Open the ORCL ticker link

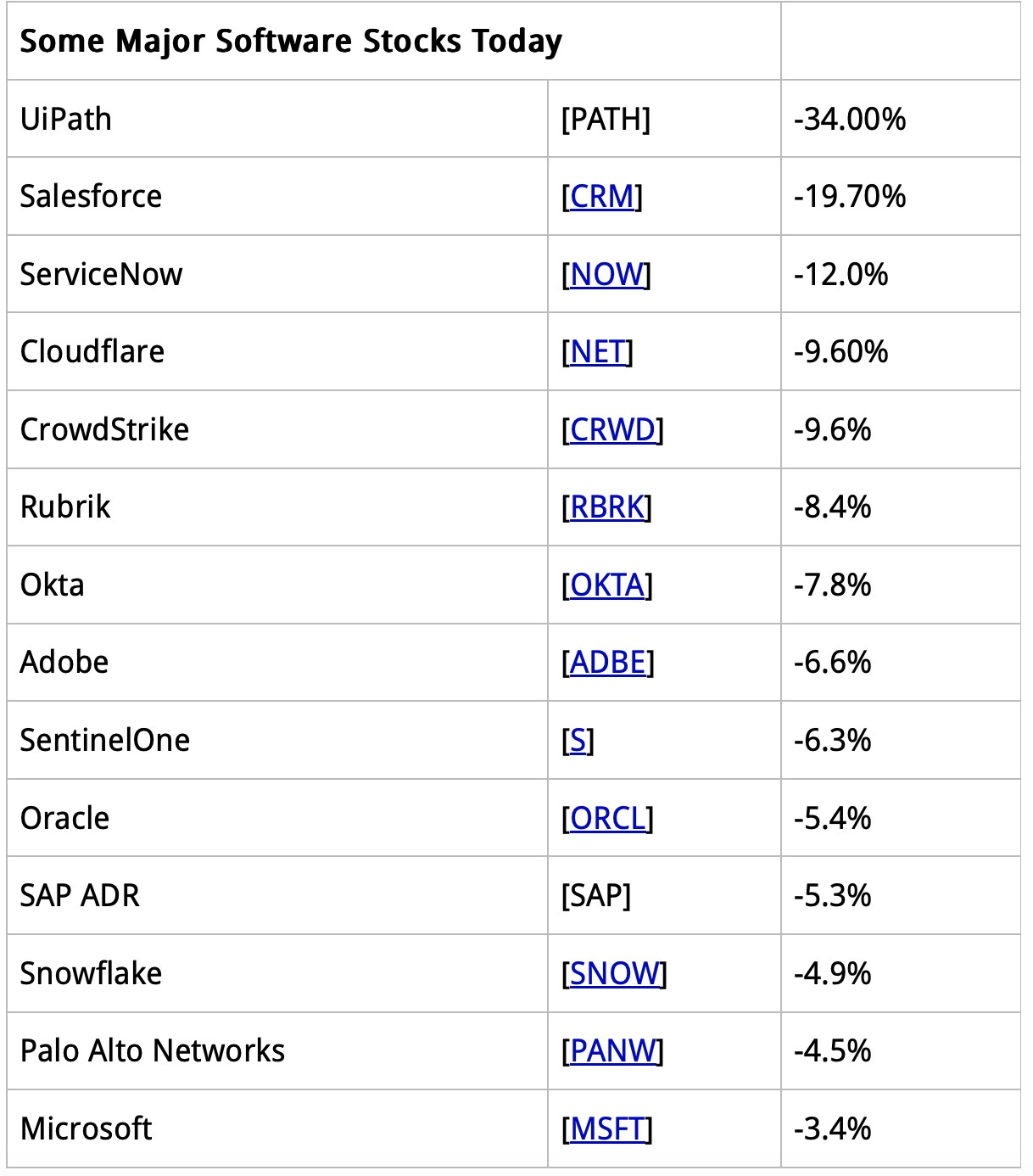(x=607, y=819)
